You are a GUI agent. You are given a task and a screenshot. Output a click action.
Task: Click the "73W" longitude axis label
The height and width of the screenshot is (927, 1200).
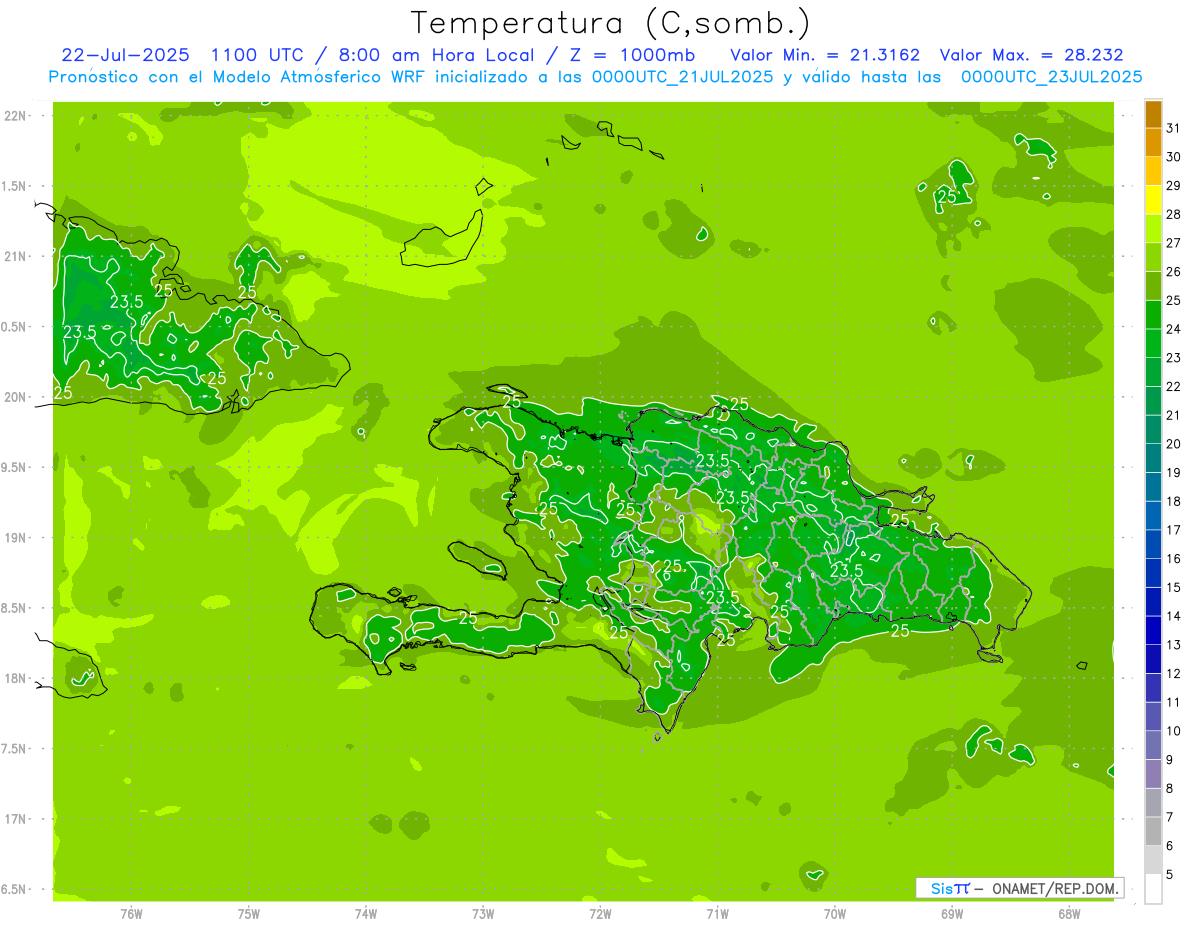pyautogui.click(x=483, y=913)
